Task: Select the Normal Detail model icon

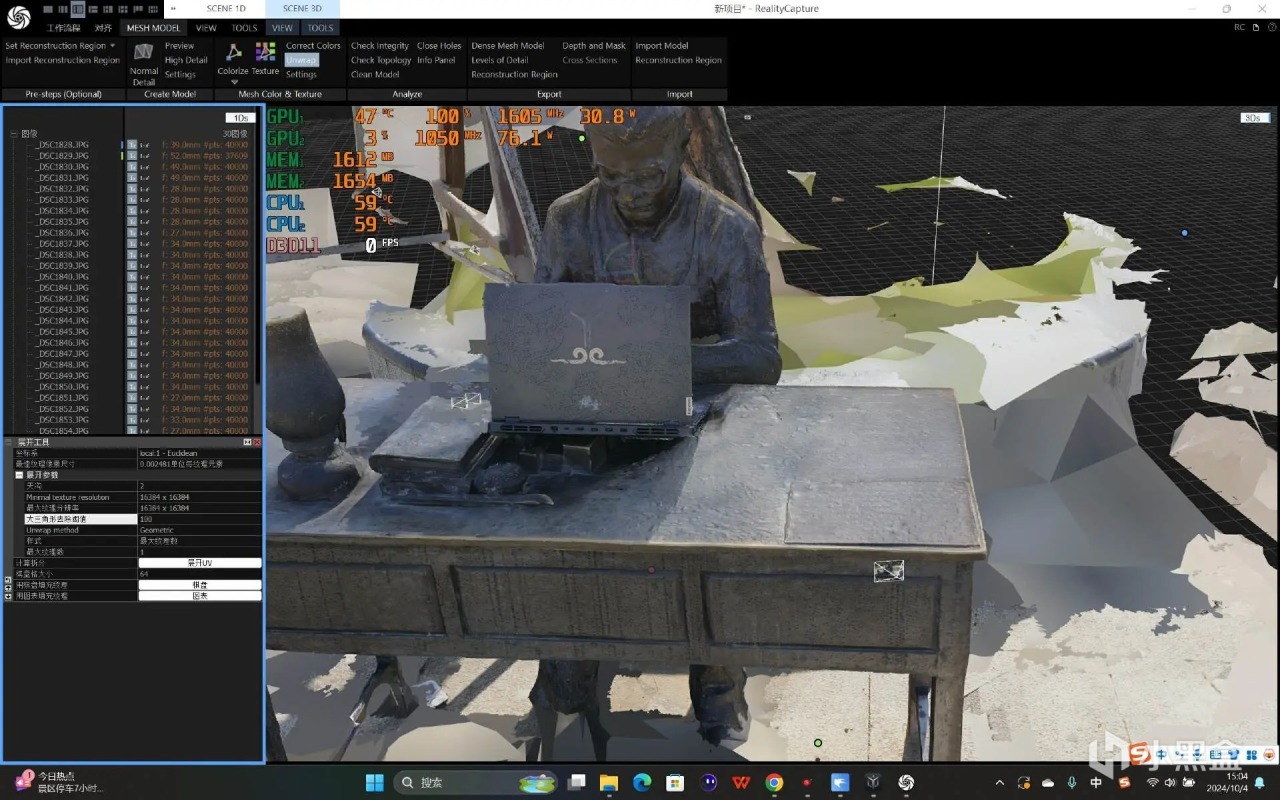Action: click(x=144, y=51)
